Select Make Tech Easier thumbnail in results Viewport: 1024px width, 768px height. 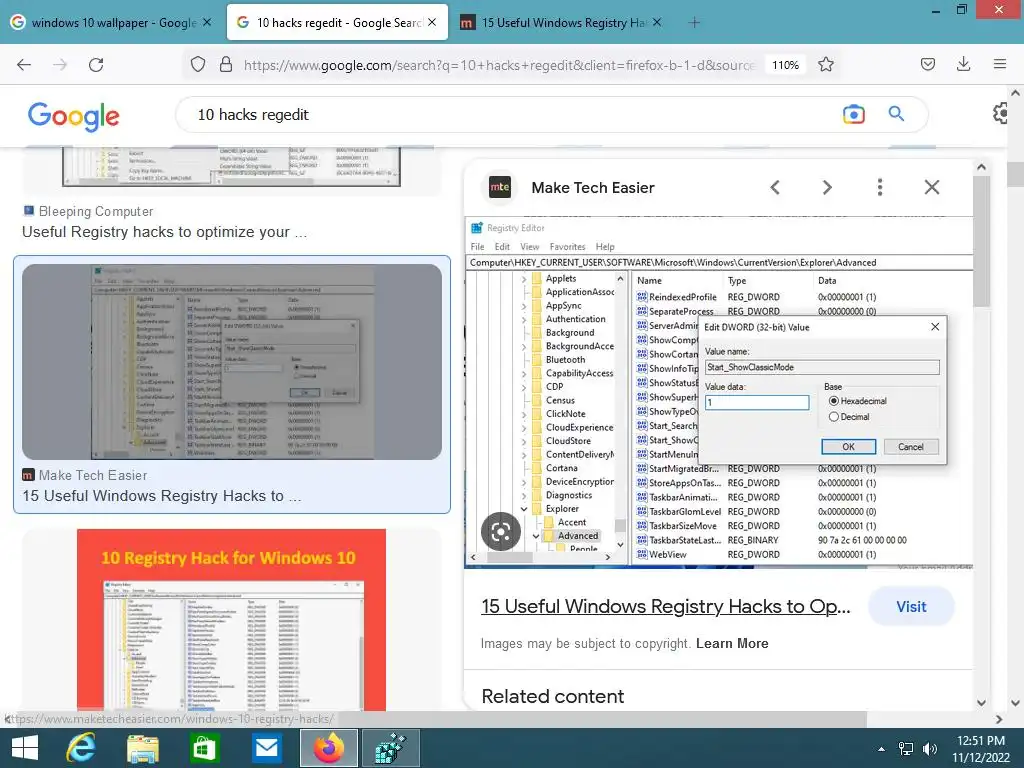pos(232,361)
